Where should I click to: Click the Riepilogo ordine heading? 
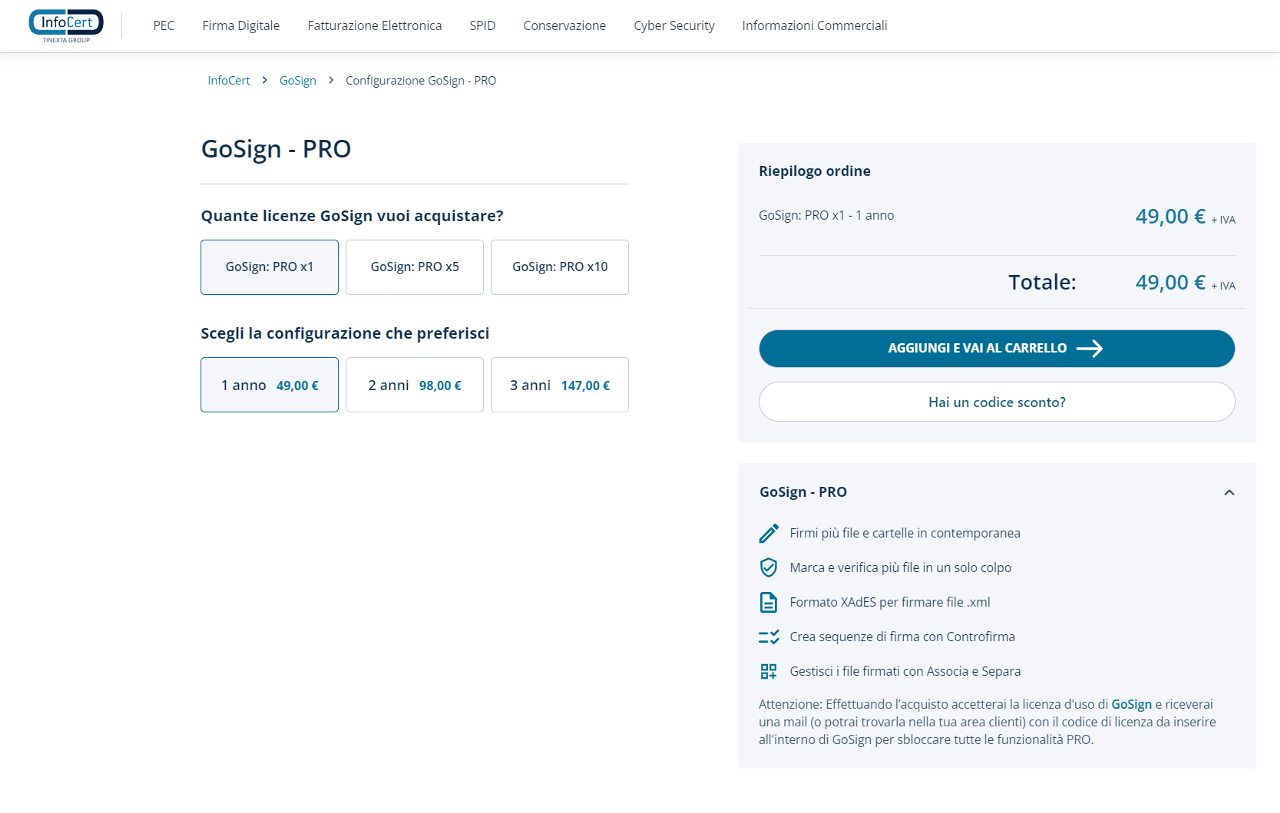tap(815, 171)
